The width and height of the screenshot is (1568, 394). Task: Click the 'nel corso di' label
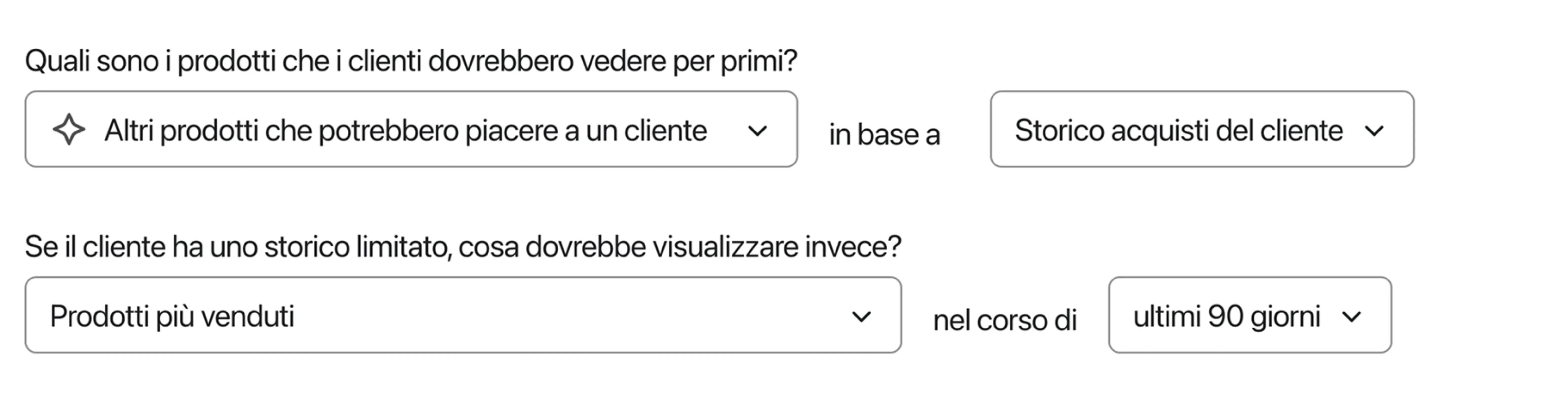tap(1005, 320)
